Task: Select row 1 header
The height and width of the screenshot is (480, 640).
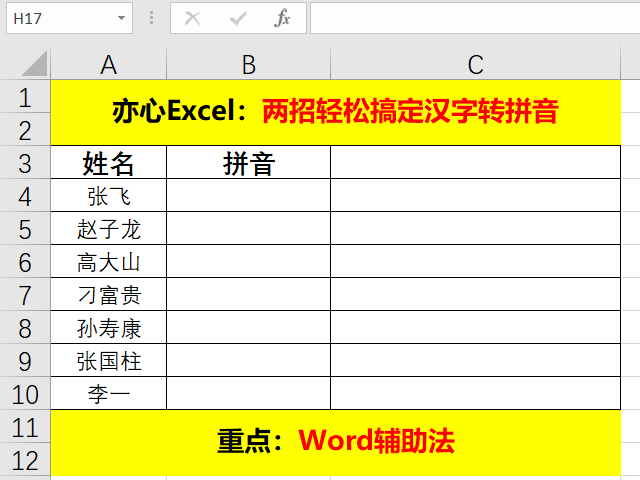Action: 25,97
